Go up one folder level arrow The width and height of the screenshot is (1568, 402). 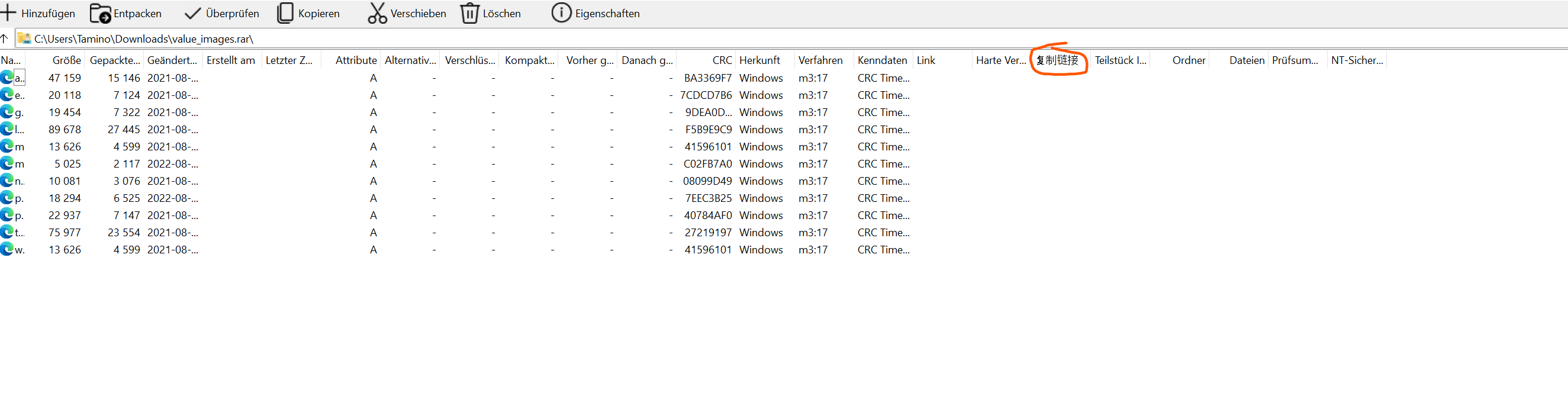tap(4, 38)
